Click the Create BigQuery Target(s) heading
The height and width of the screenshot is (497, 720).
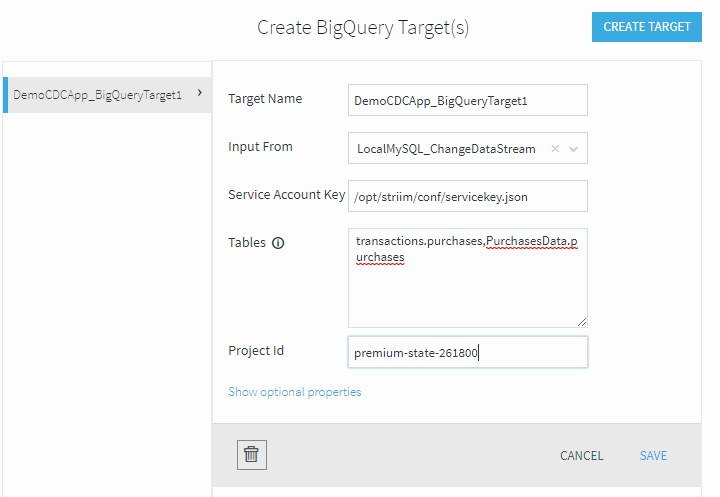[363, 28]
